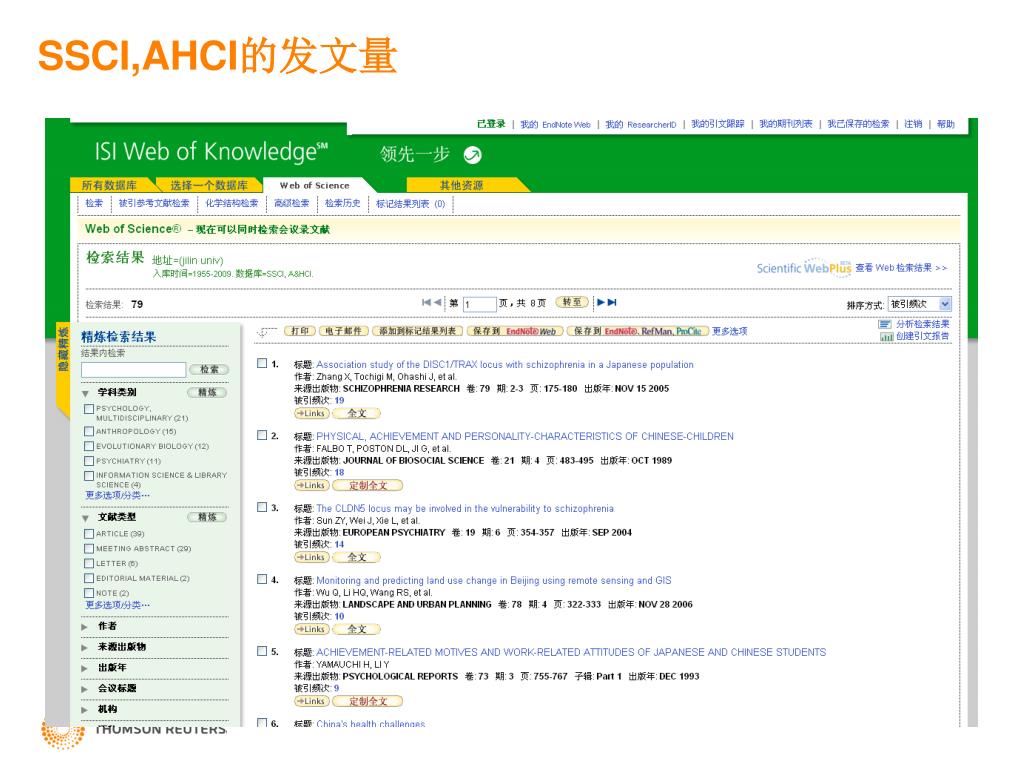Check the Psychology, Multidisciplinary category
The width and height of the screenshot is (1024, 768).
pos(89,409)
